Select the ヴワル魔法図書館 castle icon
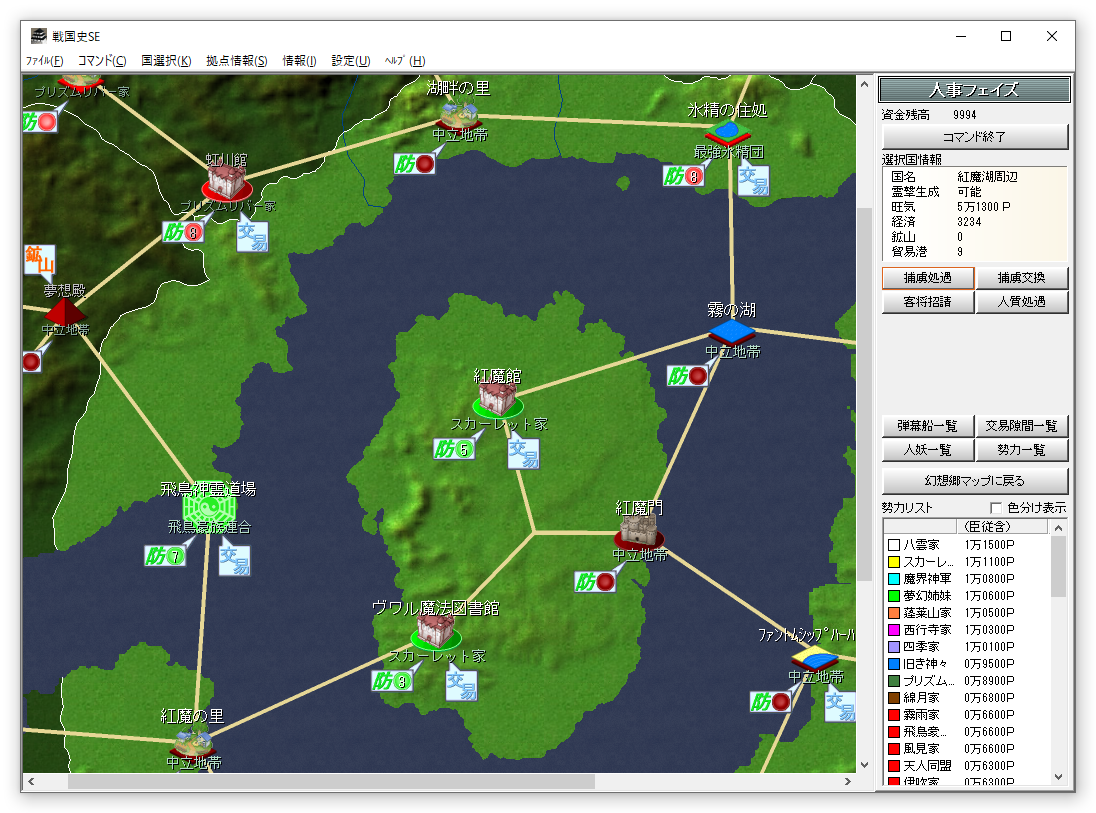Viewport: 1096px width, 813px height. 436,630
